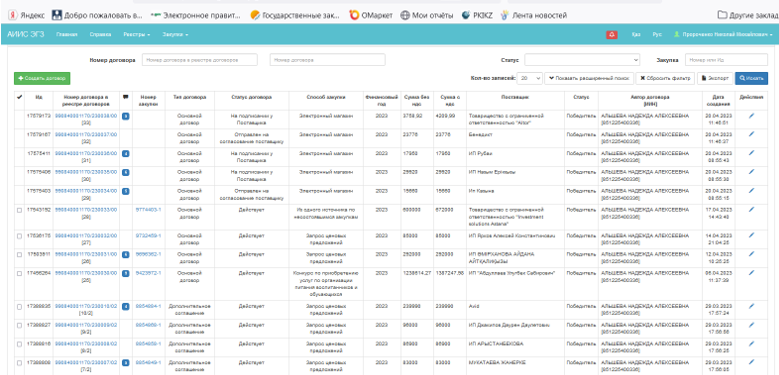The width and height of the screenshot is (779, 375).
Task: Tick checkbox for agreement 230010/02
Action: [19, 307]
